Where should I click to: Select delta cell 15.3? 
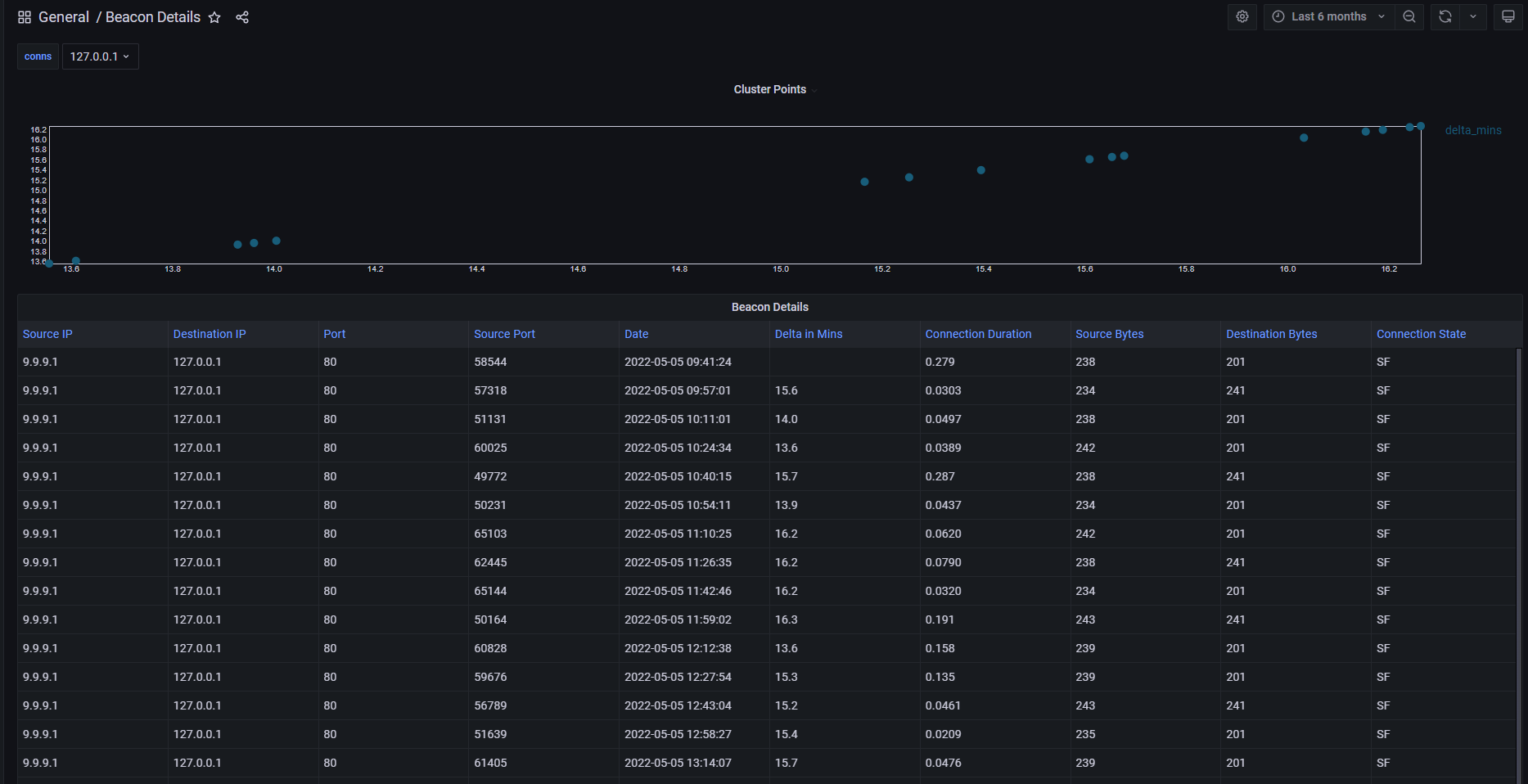tap(845, 677)
